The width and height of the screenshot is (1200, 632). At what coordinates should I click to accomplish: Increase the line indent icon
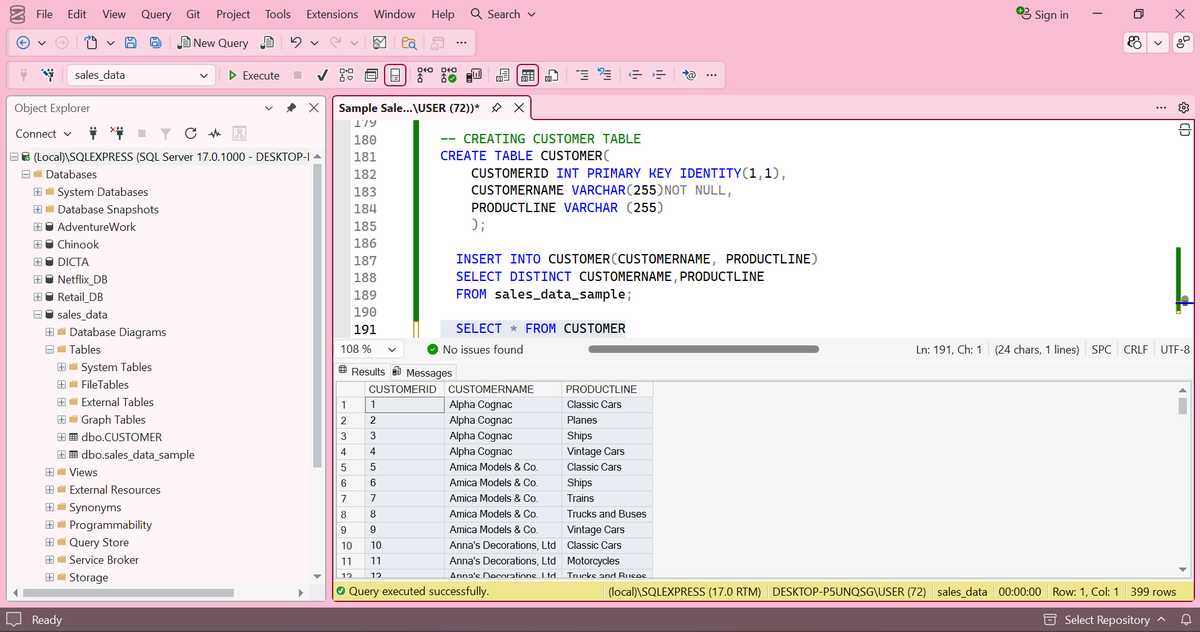658,75
